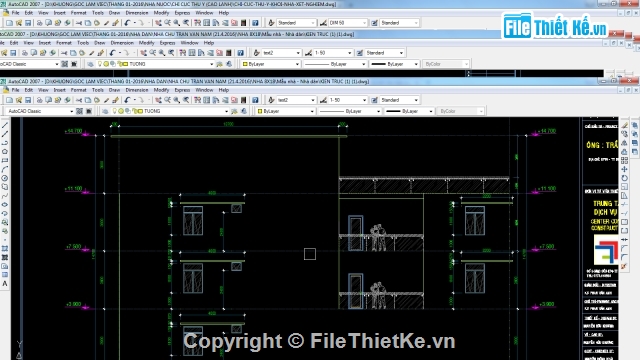Expand TUONG layer dropdown in the middle window

coord(211,64)
